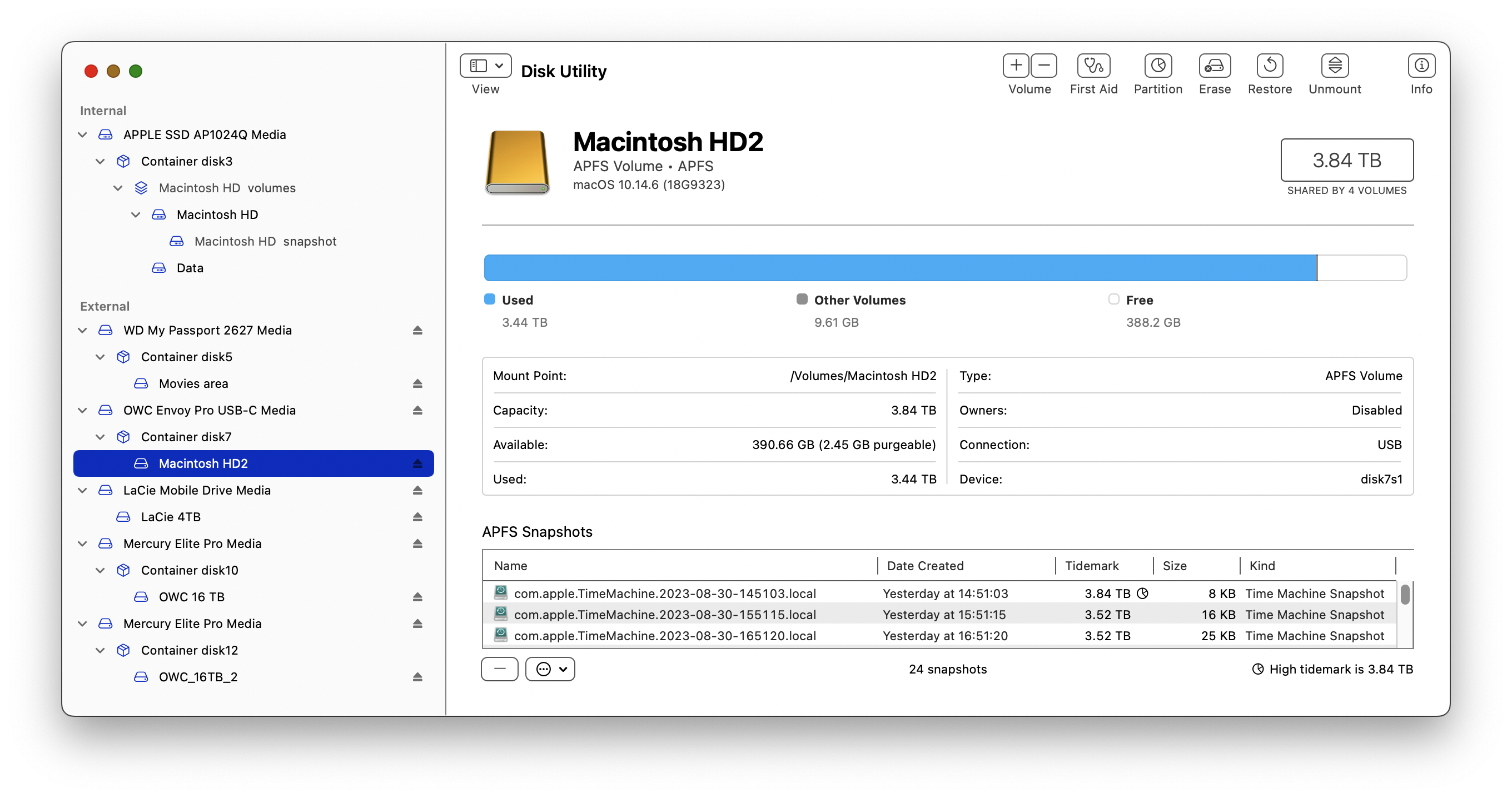Open the Info inspector
This screenshot has height=798, width=1512.
click(1421, 66)
